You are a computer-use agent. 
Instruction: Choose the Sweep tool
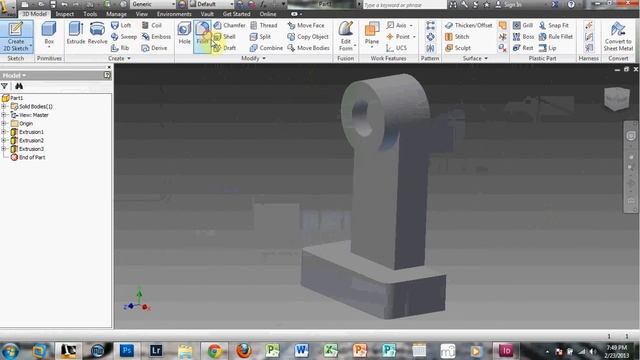pos(124,37)
